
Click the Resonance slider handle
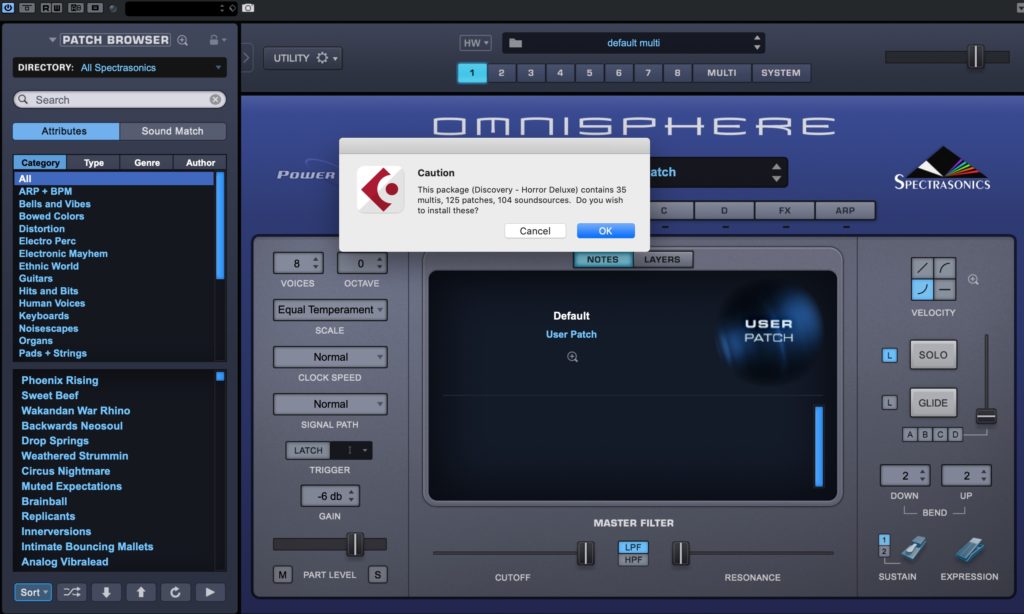(x=680, y=553)
